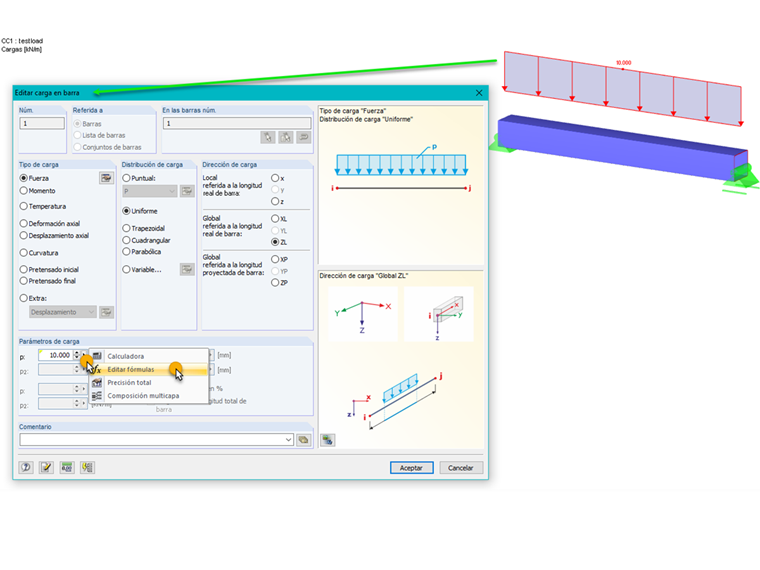Open the units and decimals icon in the footer
Screen dimensions: 760x570
(67, 467)
